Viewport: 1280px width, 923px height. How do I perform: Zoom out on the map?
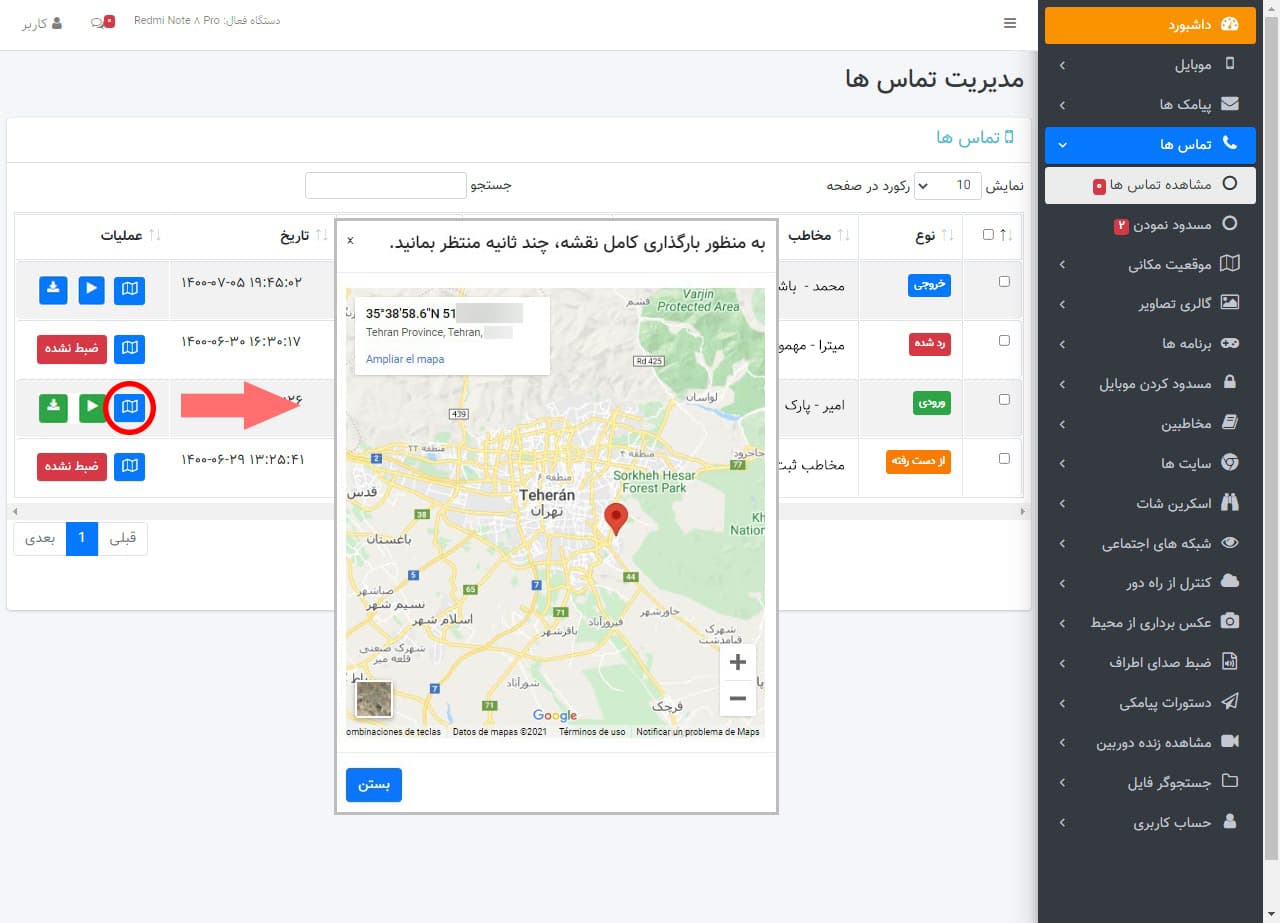coord(738,698)
